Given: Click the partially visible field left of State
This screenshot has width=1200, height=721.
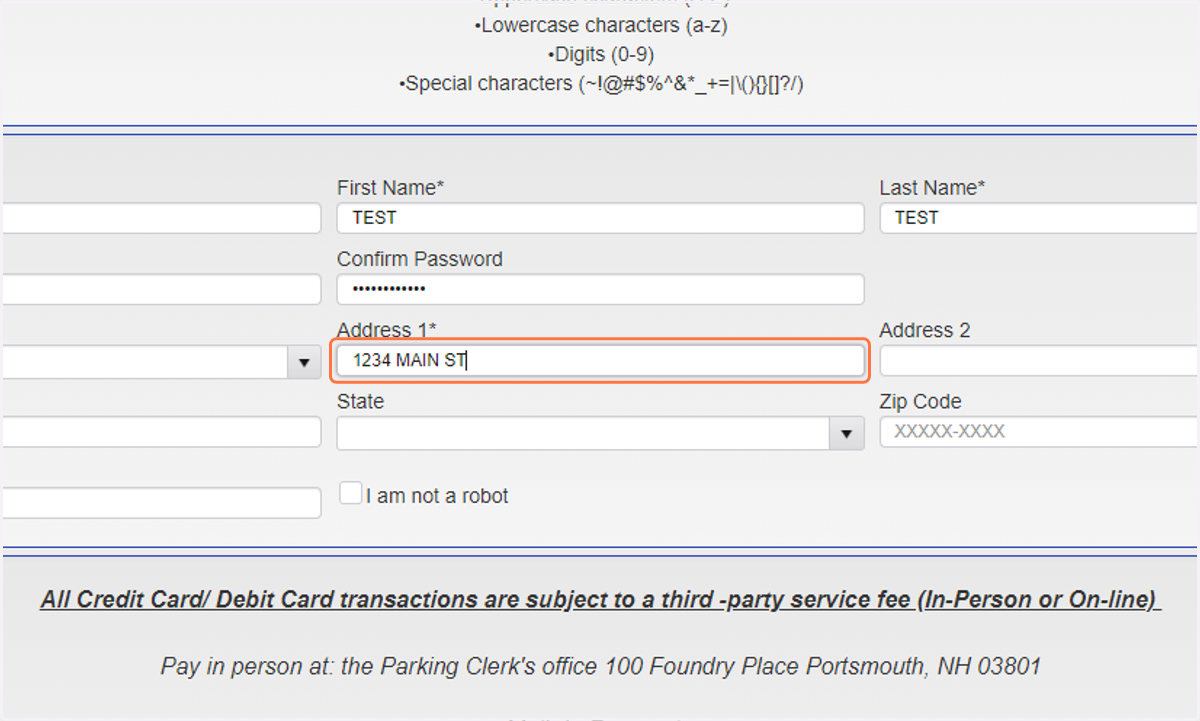Looking at the screenshot, I should coord(161,432).
